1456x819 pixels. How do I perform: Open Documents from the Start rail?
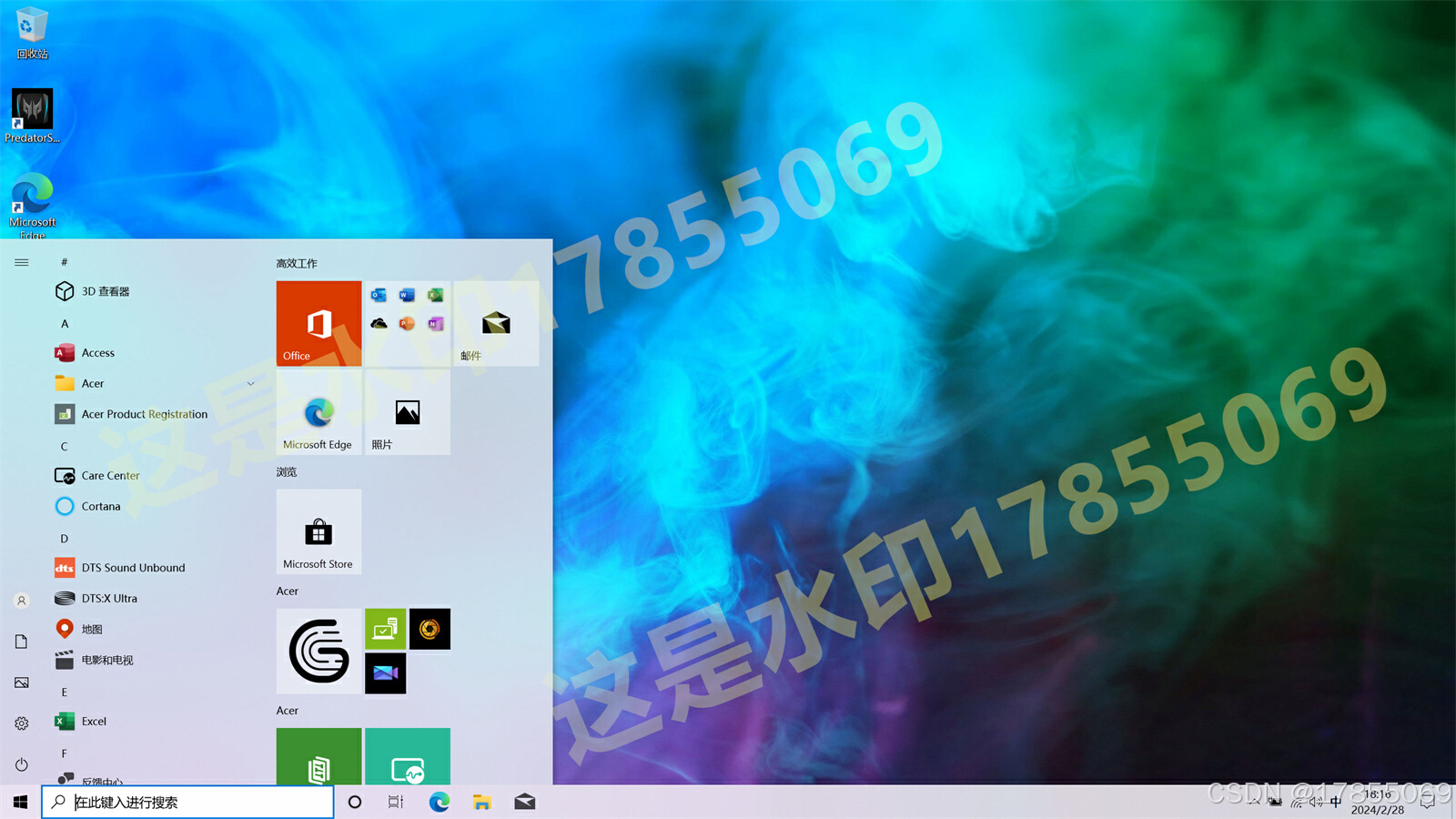pos(22,642)
